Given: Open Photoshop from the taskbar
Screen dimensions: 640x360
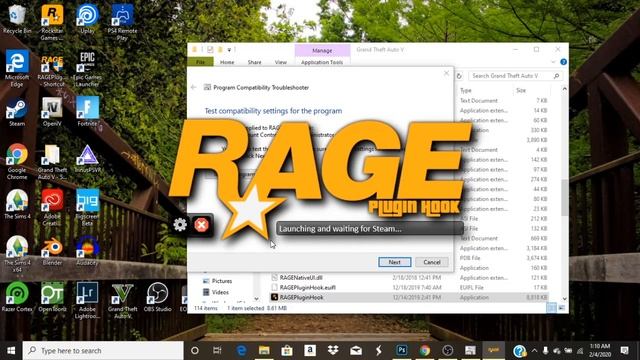Looking at the screenshot, I should click(x=402, y=350).
